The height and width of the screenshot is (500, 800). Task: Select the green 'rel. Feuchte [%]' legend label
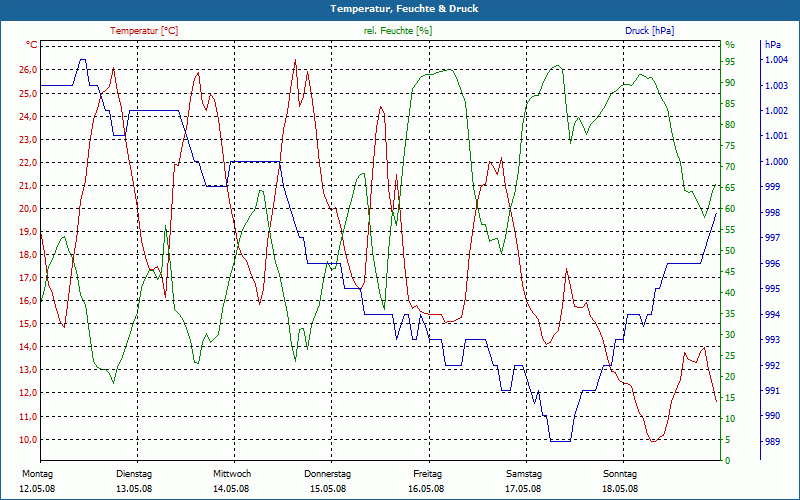pos(398,31)
